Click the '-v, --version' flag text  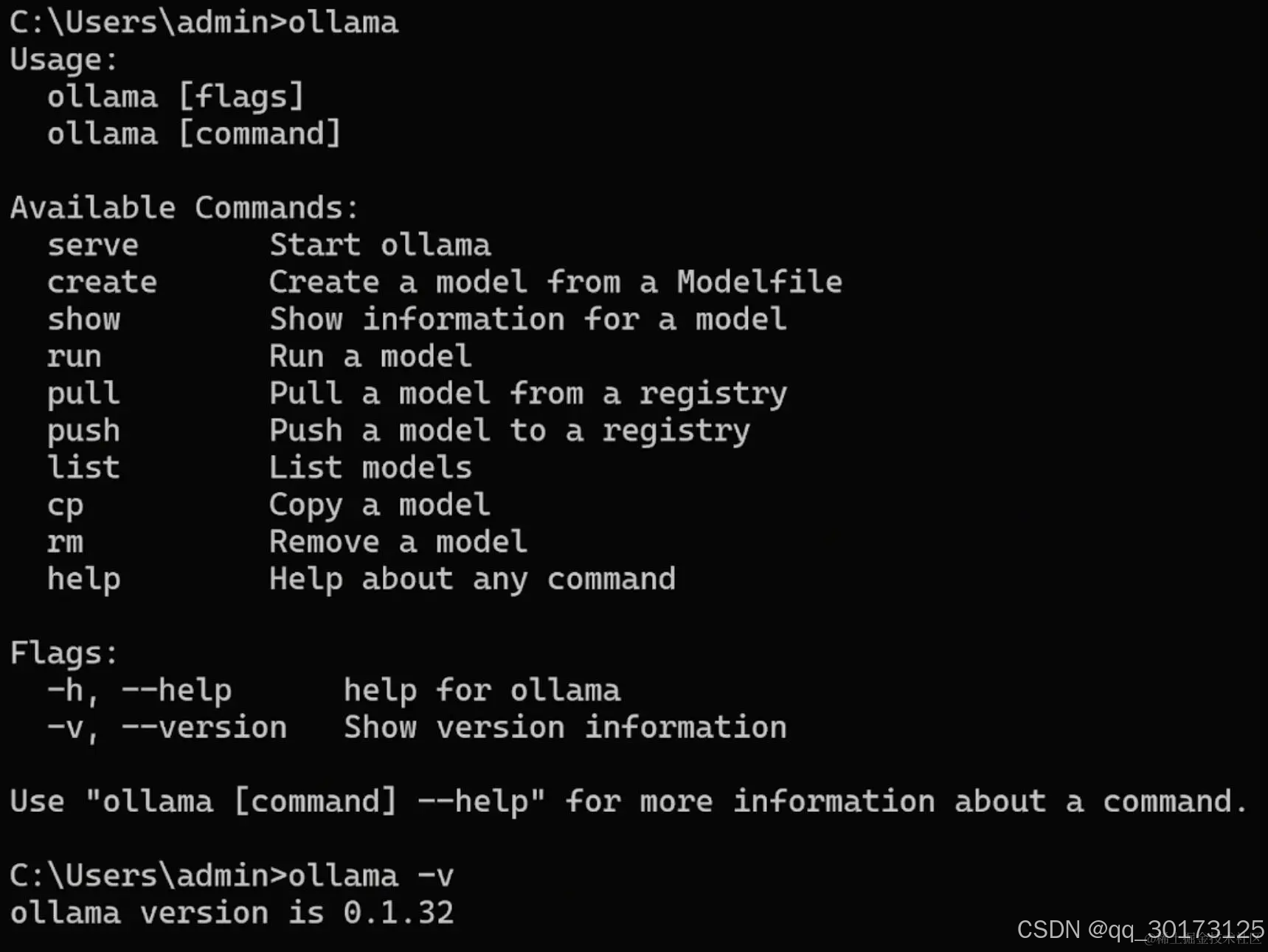[x=167, y=729]
